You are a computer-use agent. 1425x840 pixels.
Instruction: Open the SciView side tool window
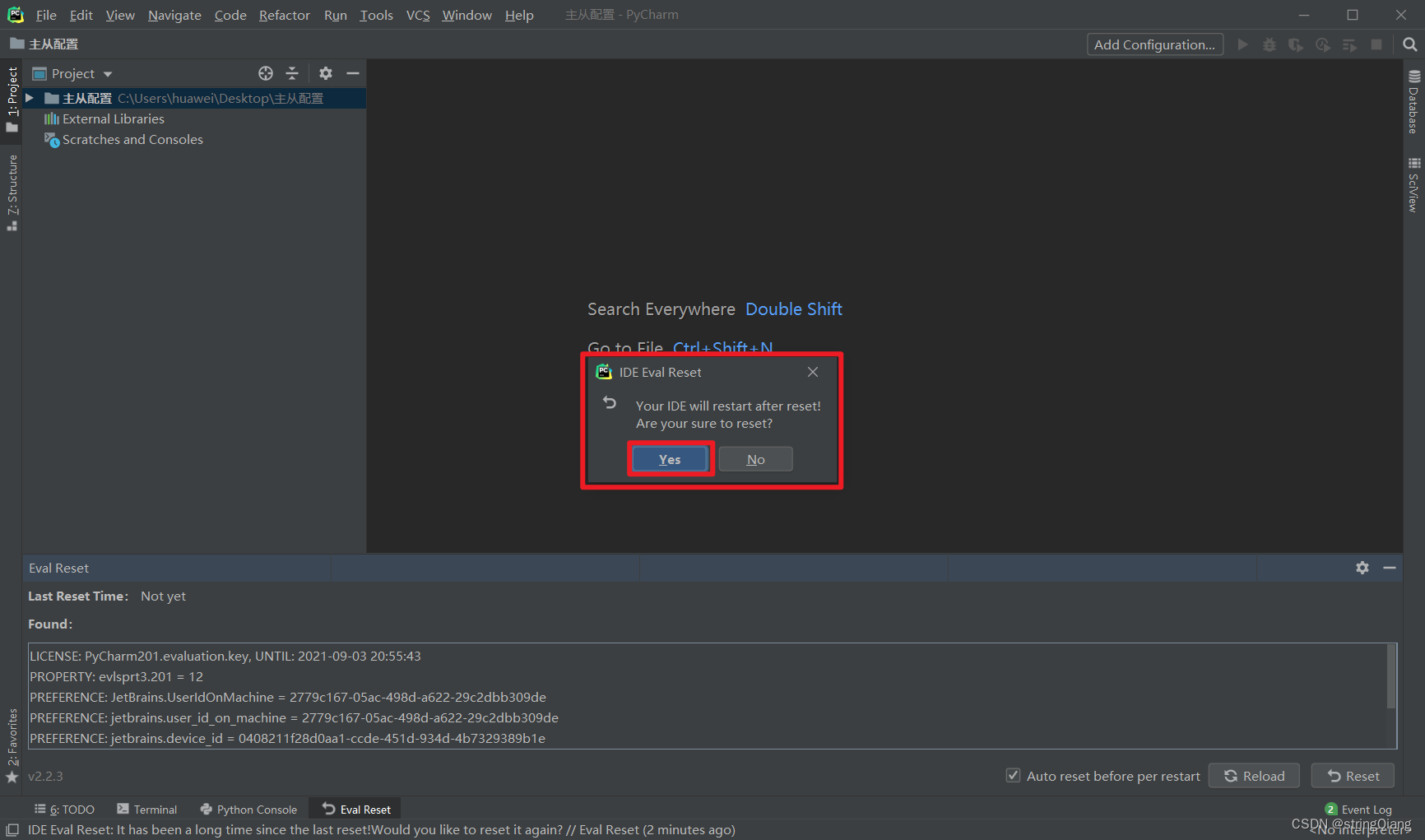tap(1413, 185)
